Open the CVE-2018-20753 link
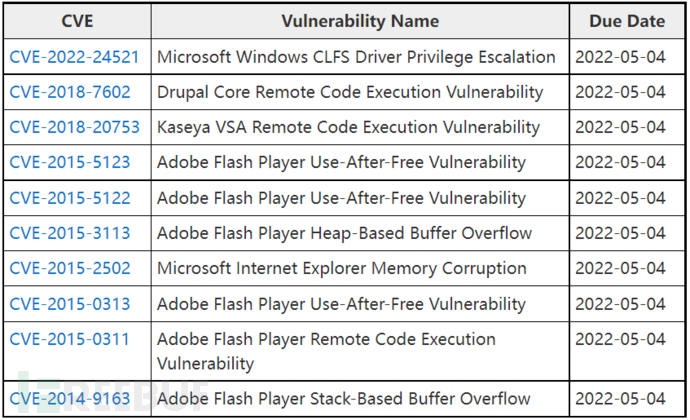This screenshot has height=420, width=690. (x=74, y=127)
